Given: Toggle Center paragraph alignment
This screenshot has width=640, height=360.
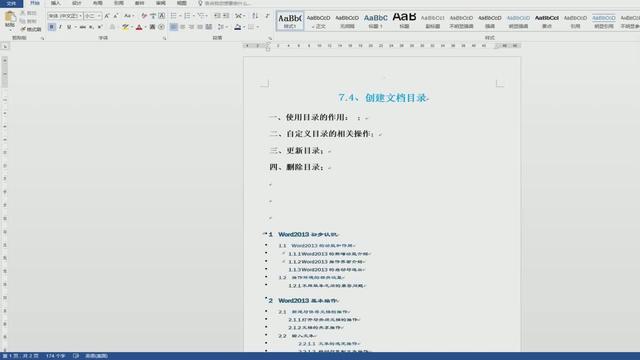Looking at the screenshot, I should pyautogui.click(x=182, y=27).
